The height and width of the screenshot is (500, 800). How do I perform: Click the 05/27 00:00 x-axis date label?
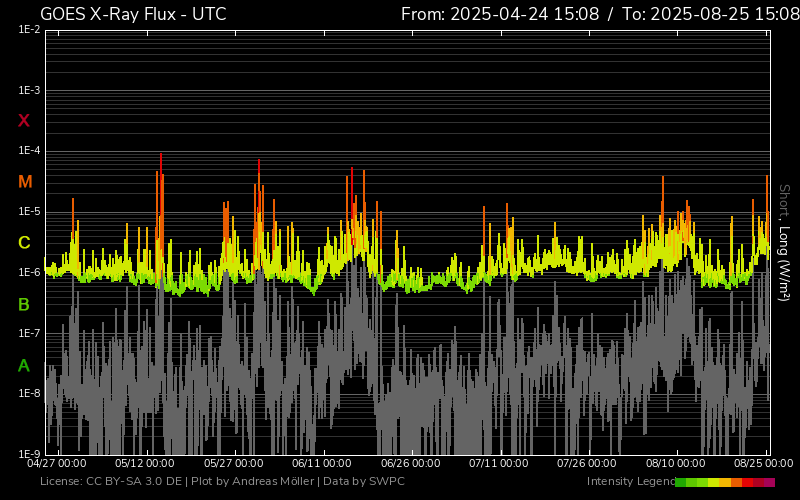pos(234,464)
